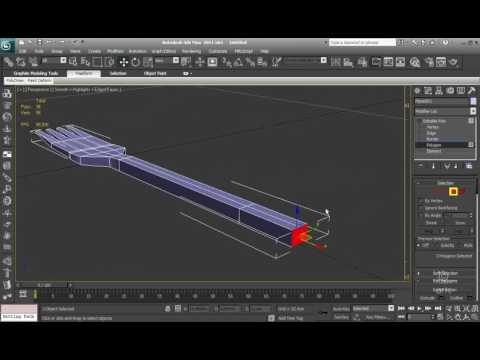The height and width of the screenshot is (360, 480).
Task: Click the Grow selection button
Action: [460, 223]
